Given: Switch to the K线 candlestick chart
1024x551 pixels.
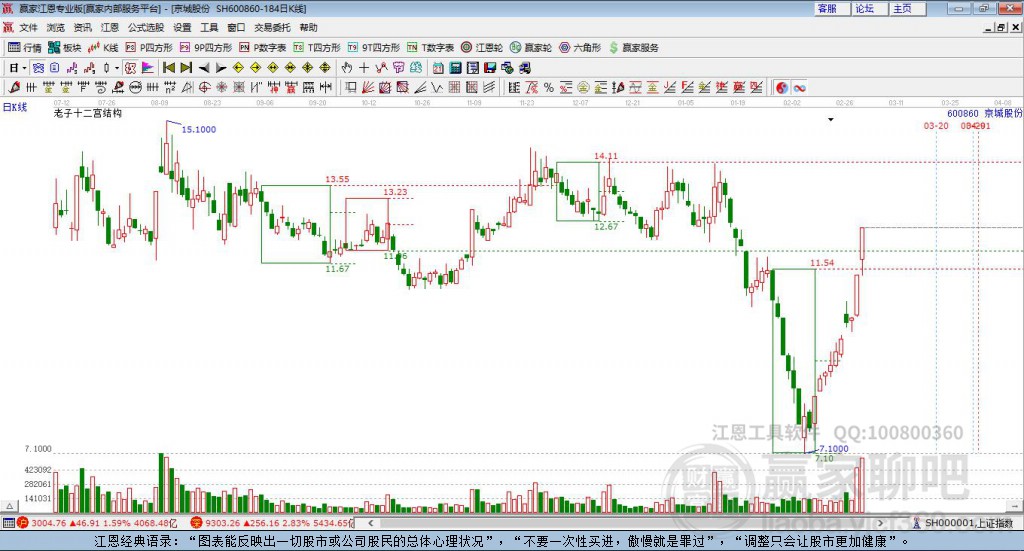Looking at the screenshot, I should (103, 48).
